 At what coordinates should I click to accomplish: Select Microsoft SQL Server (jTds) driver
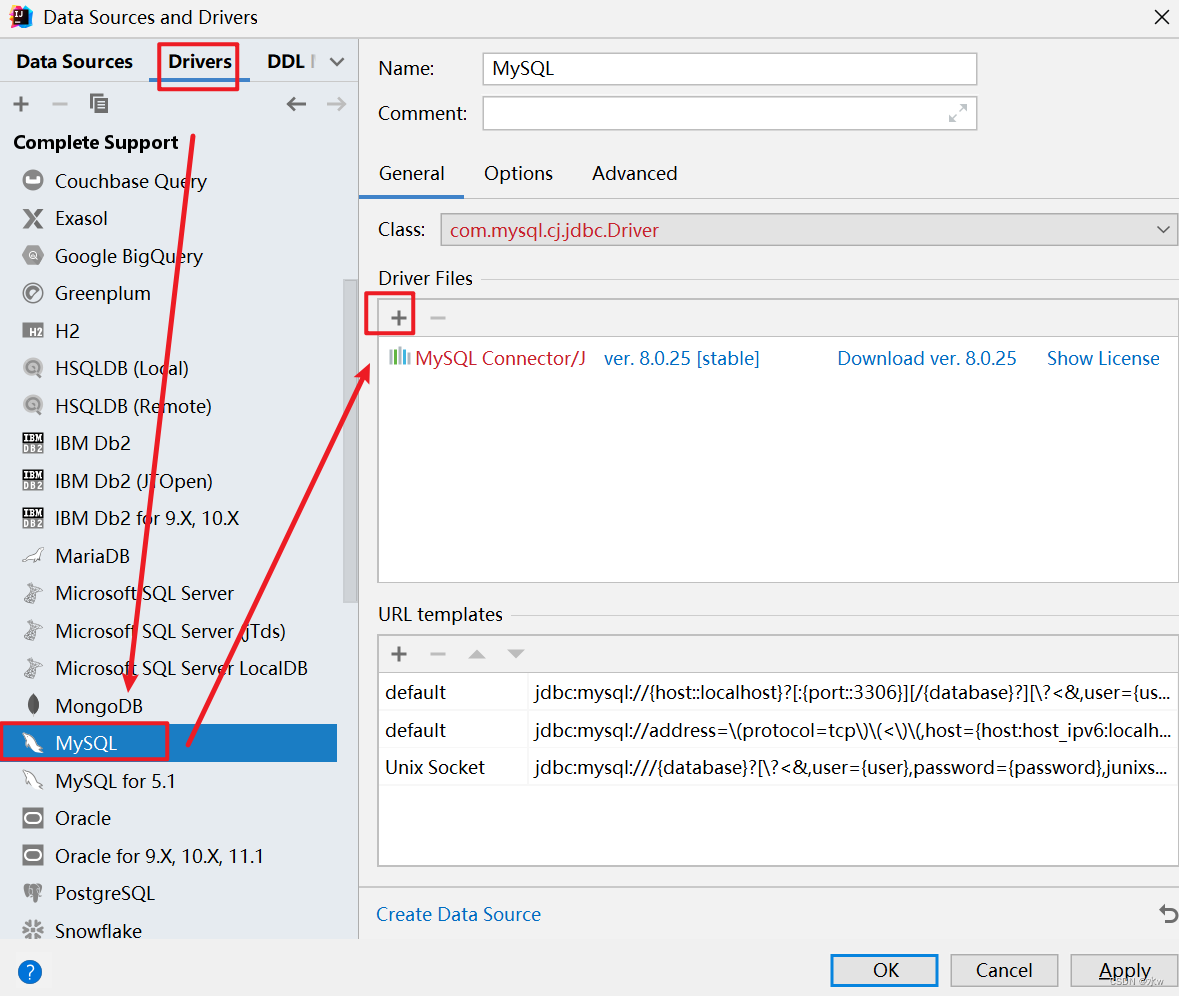point(169,631)
